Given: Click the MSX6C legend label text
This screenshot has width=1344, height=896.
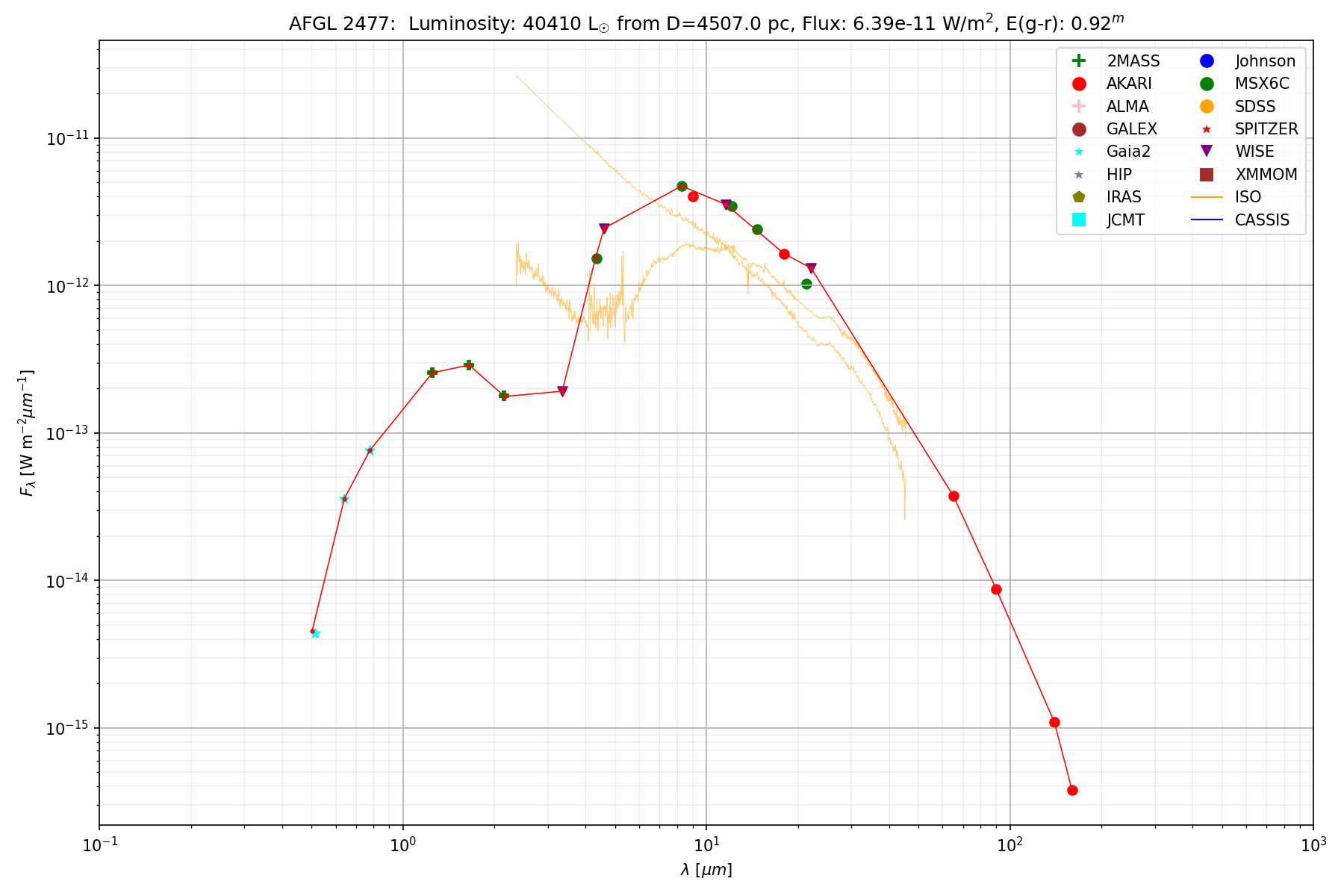Looking at the screenshot, I should tap(1262, 84).
